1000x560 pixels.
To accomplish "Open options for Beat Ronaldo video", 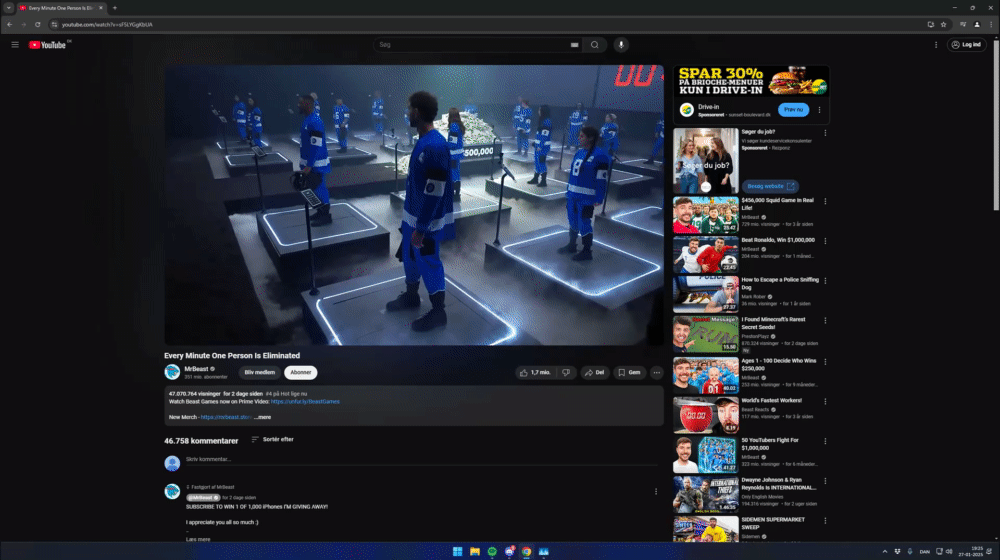I will 825,241.
